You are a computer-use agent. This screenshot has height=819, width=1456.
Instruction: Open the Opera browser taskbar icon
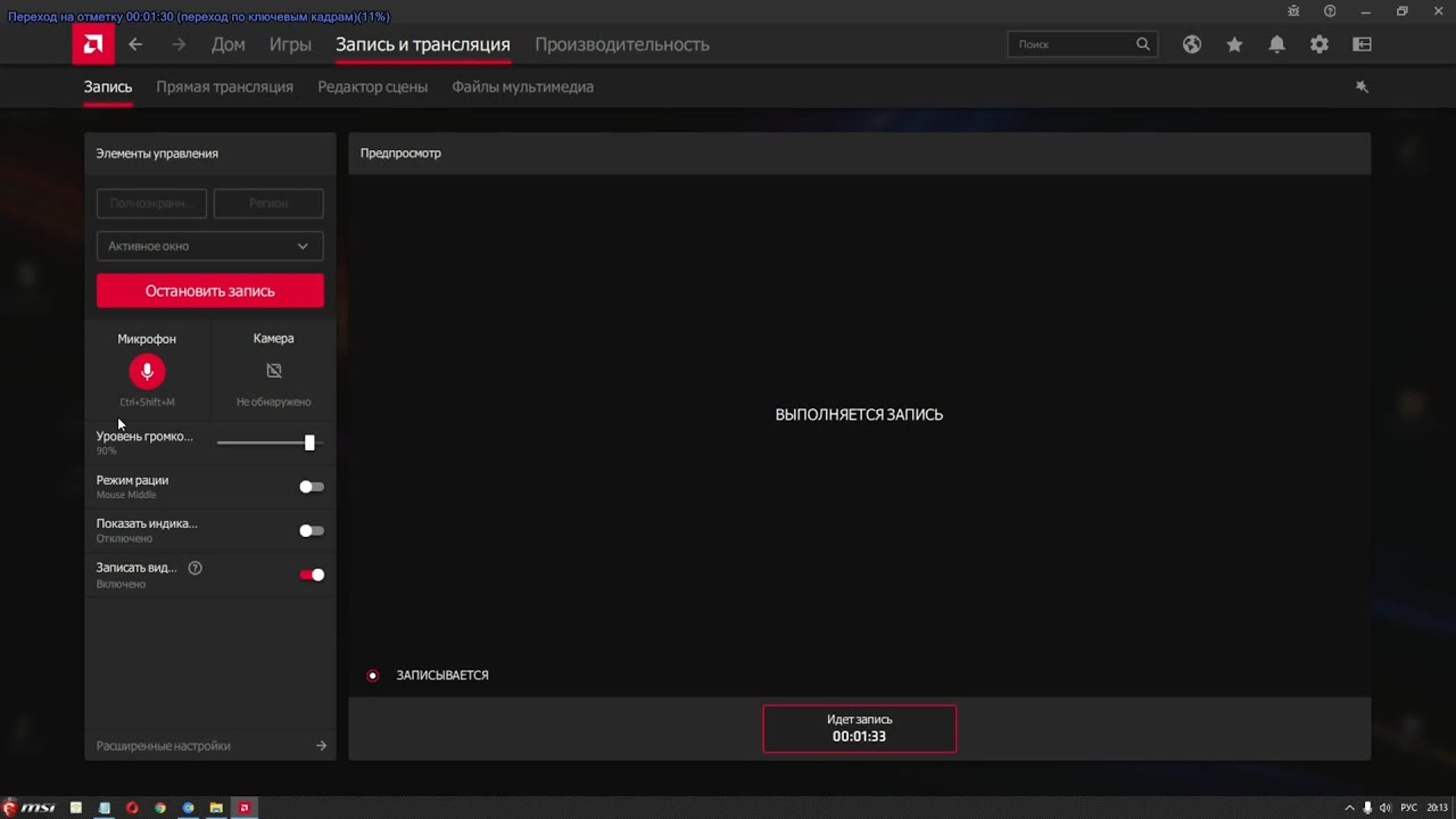pos(132,808)
